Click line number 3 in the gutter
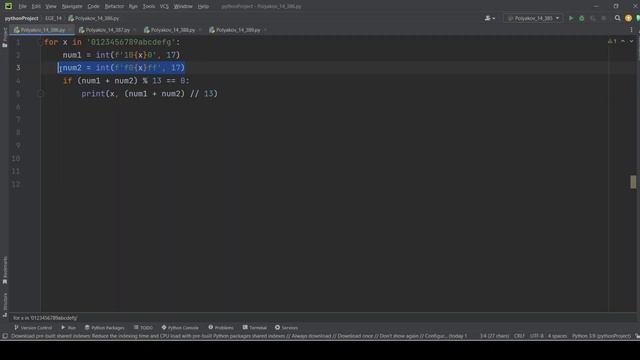The image size is (640, 360). pos(18,68)
